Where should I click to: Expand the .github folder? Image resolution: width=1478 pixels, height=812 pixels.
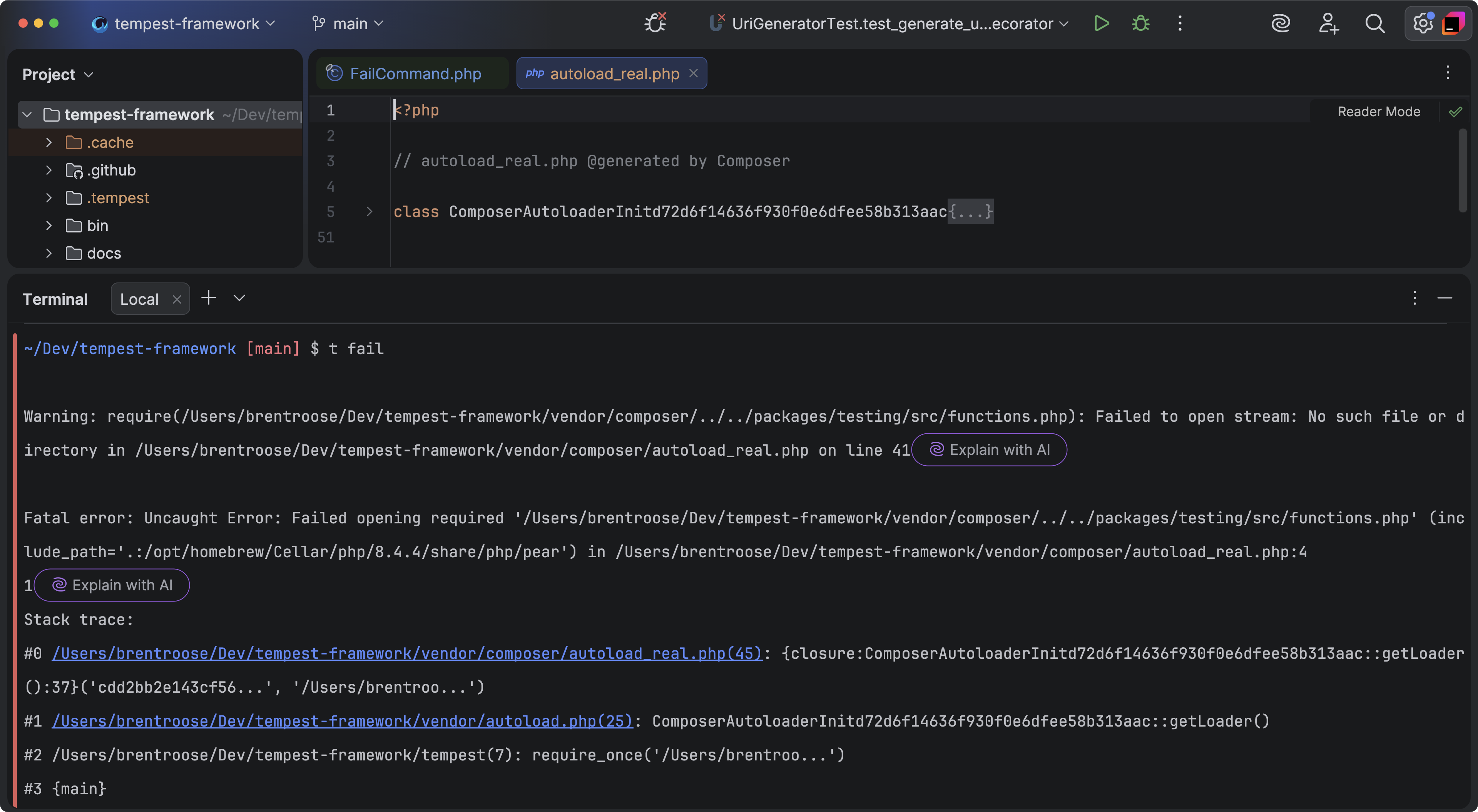(49, 170)
